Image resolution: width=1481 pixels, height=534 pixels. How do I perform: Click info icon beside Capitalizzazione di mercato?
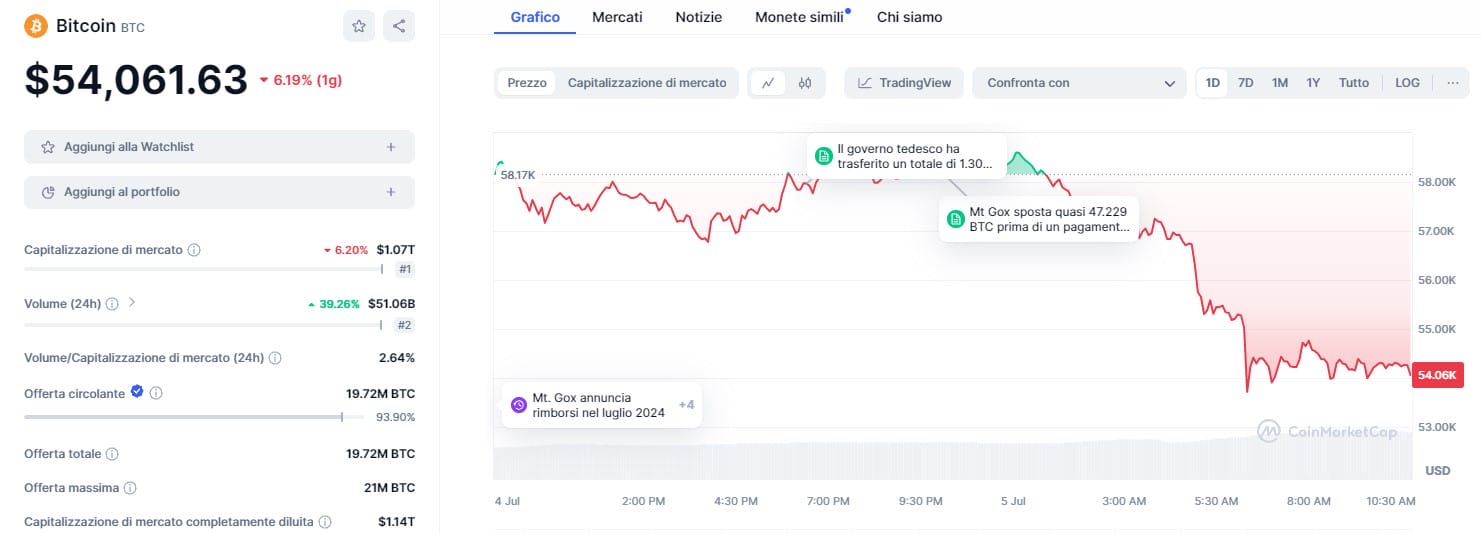point(194,250)
